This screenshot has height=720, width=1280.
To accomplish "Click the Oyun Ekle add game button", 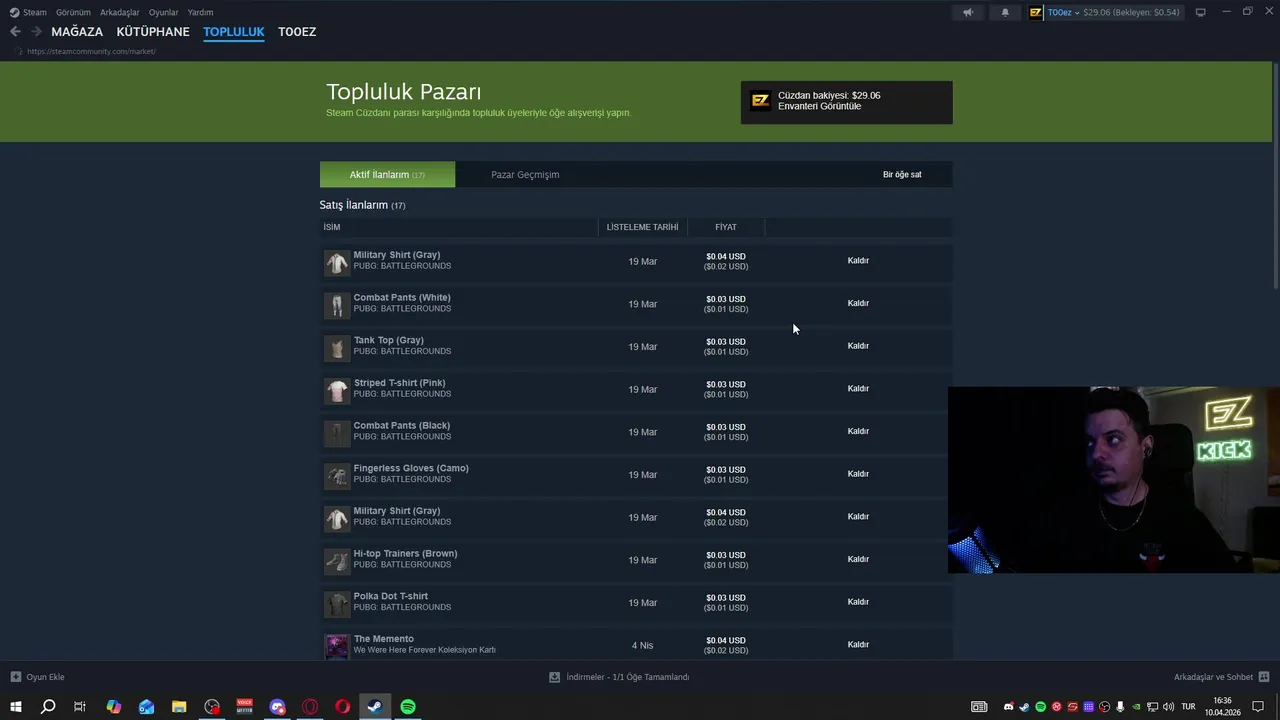I will (x=37, y=677).
